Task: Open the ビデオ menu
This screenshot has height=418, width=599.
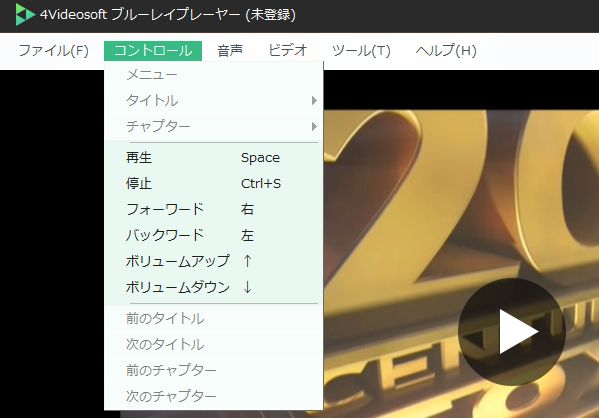Action: pyautogui.click(x=288, y=51)
